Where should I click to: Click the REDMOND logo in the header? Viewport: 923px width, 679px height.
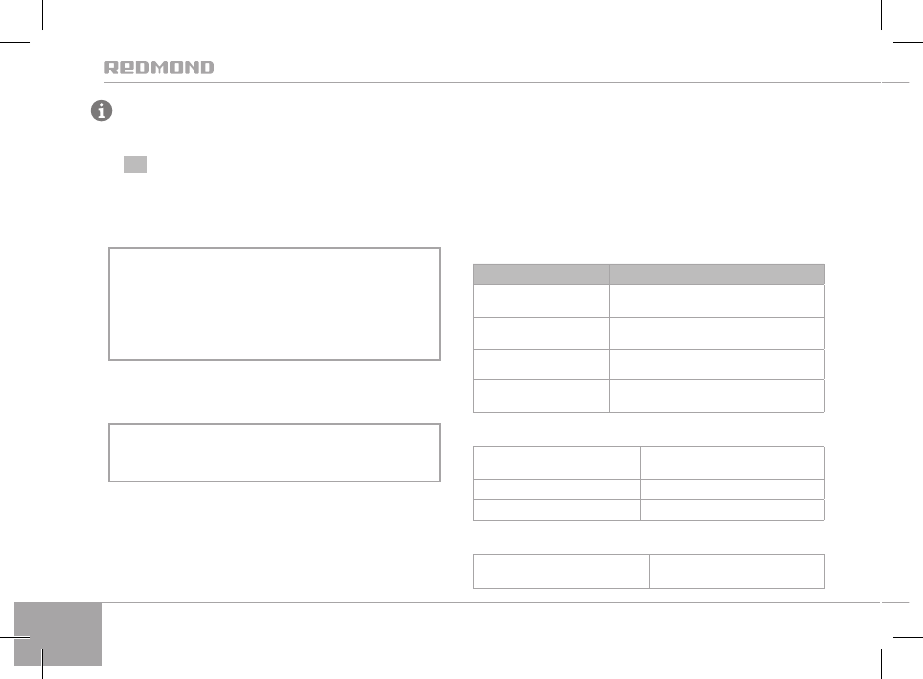tap(159, 68)
